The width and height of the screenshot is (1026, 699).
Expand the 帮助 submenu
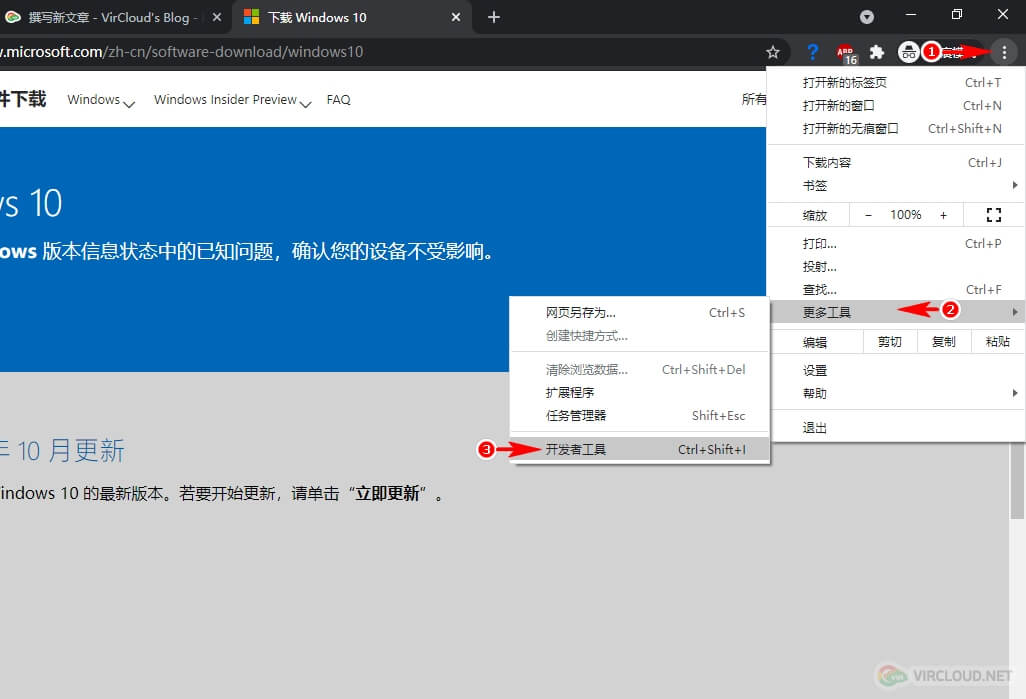click(x=896, y=393)
